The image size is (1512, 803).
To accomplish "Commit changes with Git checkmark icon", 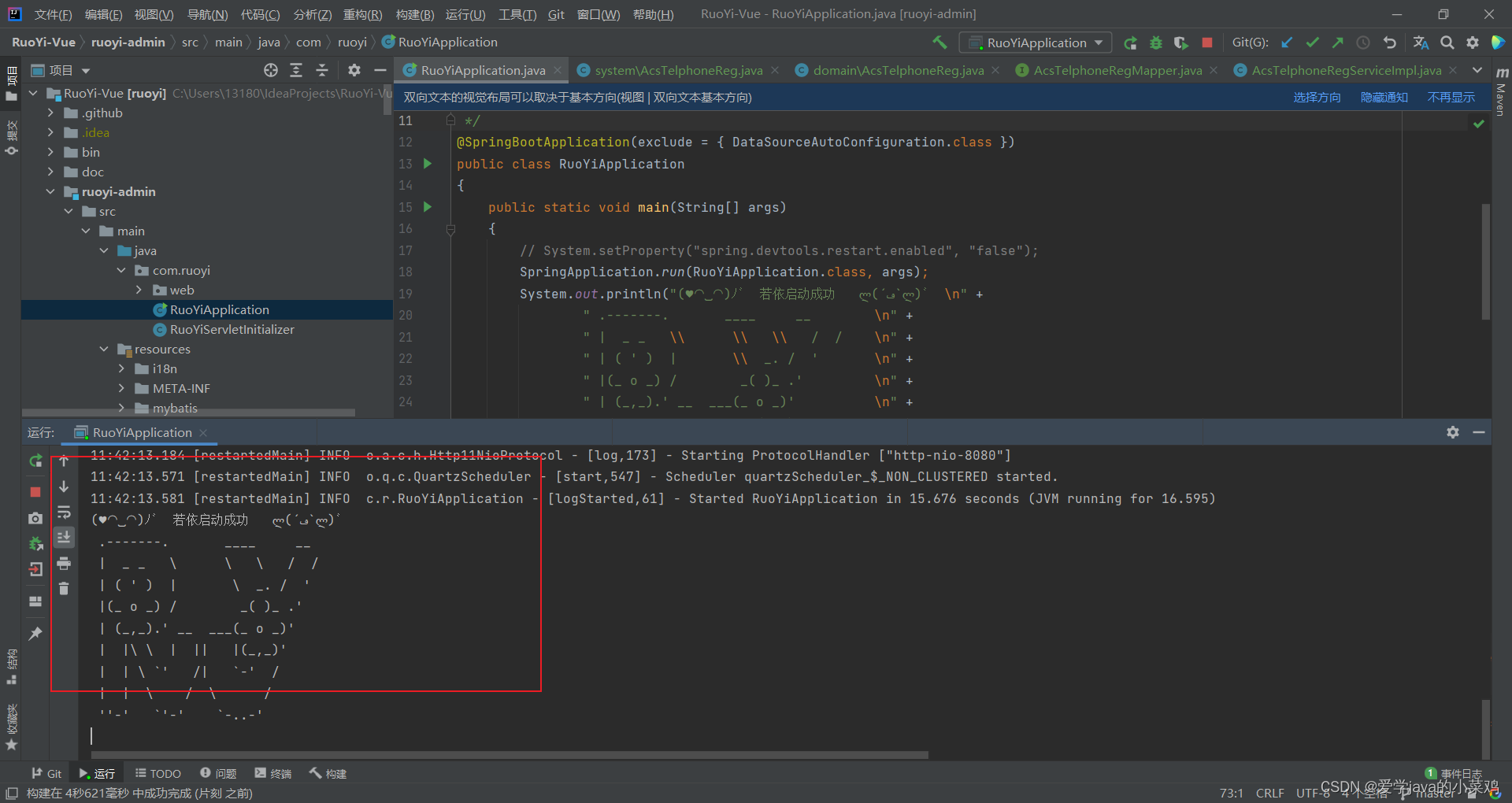I will pos(1312,43).
